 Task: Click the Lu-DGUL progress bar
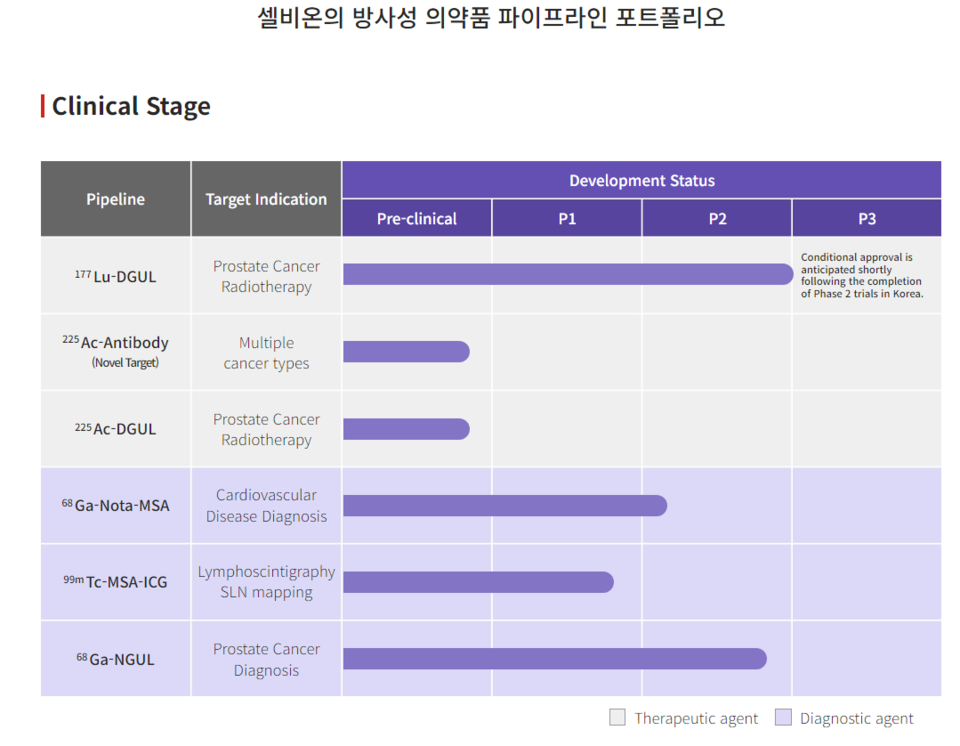point(568,274)
